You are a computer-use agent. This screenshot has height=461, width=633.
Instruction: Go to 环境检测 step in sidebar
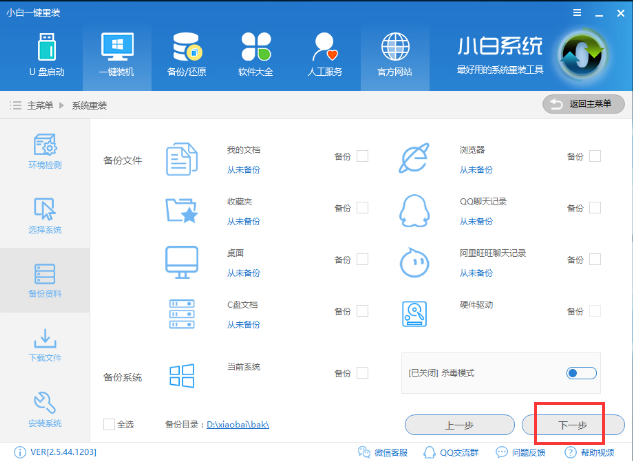(x=45, y=154)
